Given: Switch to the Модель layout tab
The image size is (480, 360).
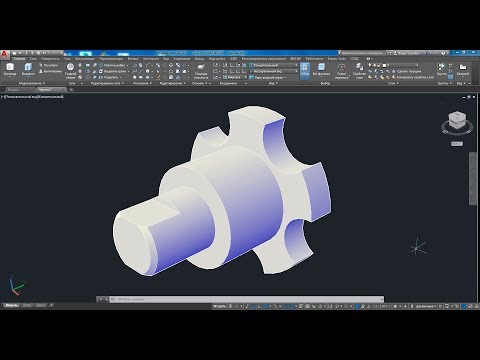Looking at the screenshot, I should click(11, 305).
